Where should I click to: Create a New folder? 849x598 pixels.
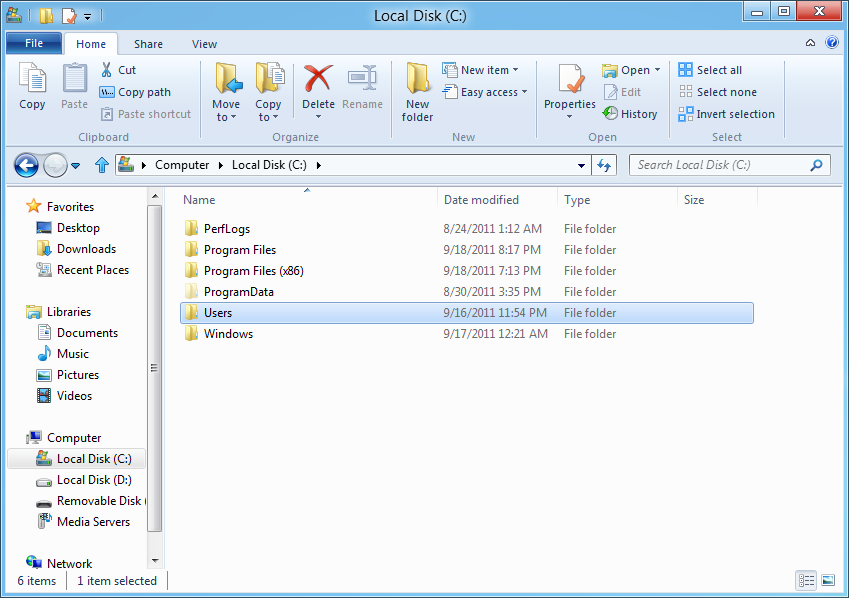(417, 92)
